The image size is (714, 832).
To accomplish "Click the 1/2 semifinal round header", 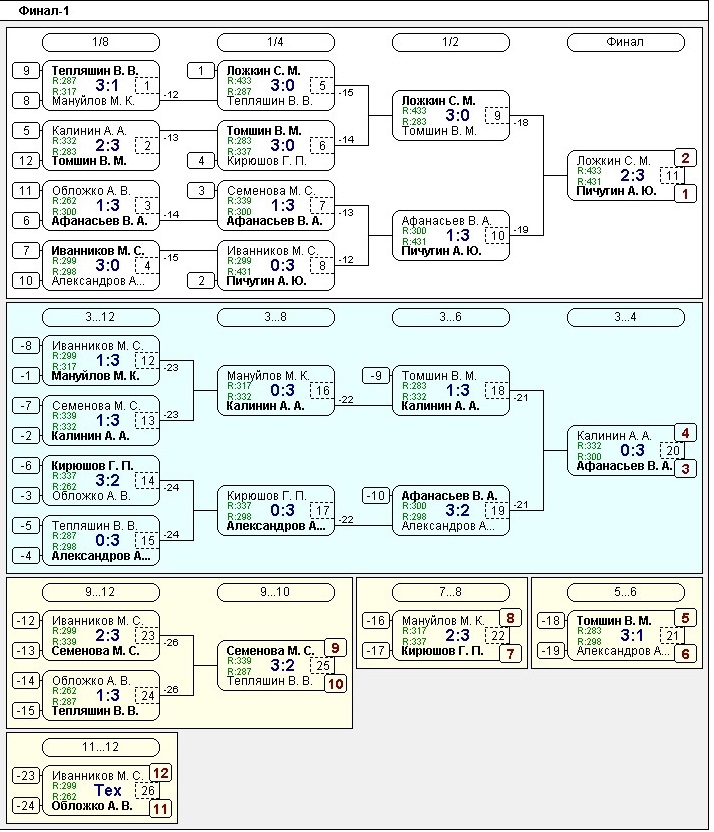I will (451, 42).
